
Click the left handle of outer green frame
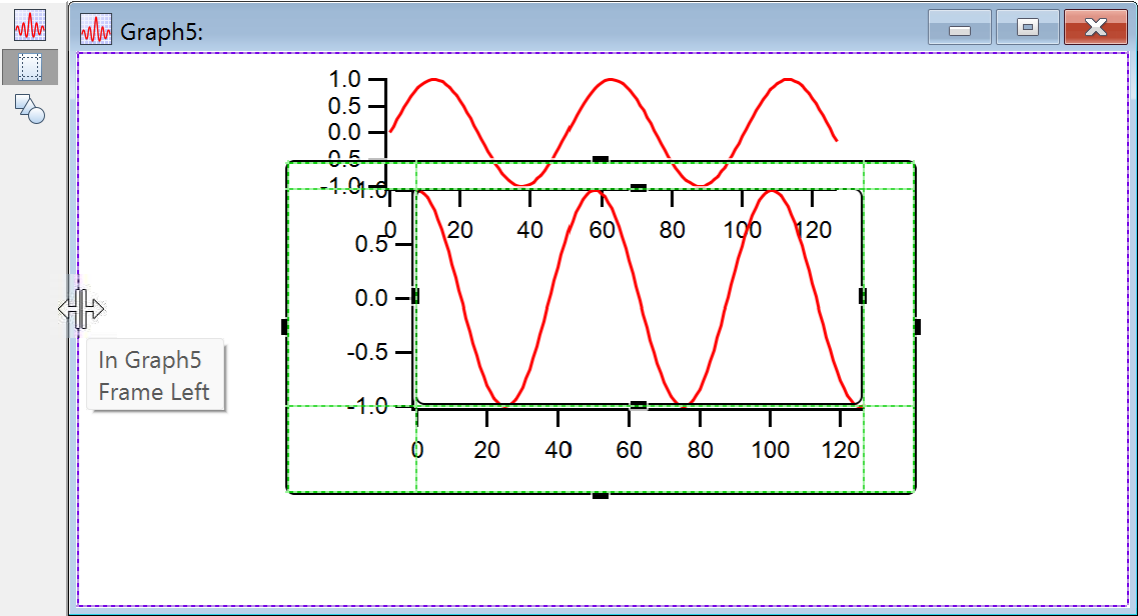[285, 327]
